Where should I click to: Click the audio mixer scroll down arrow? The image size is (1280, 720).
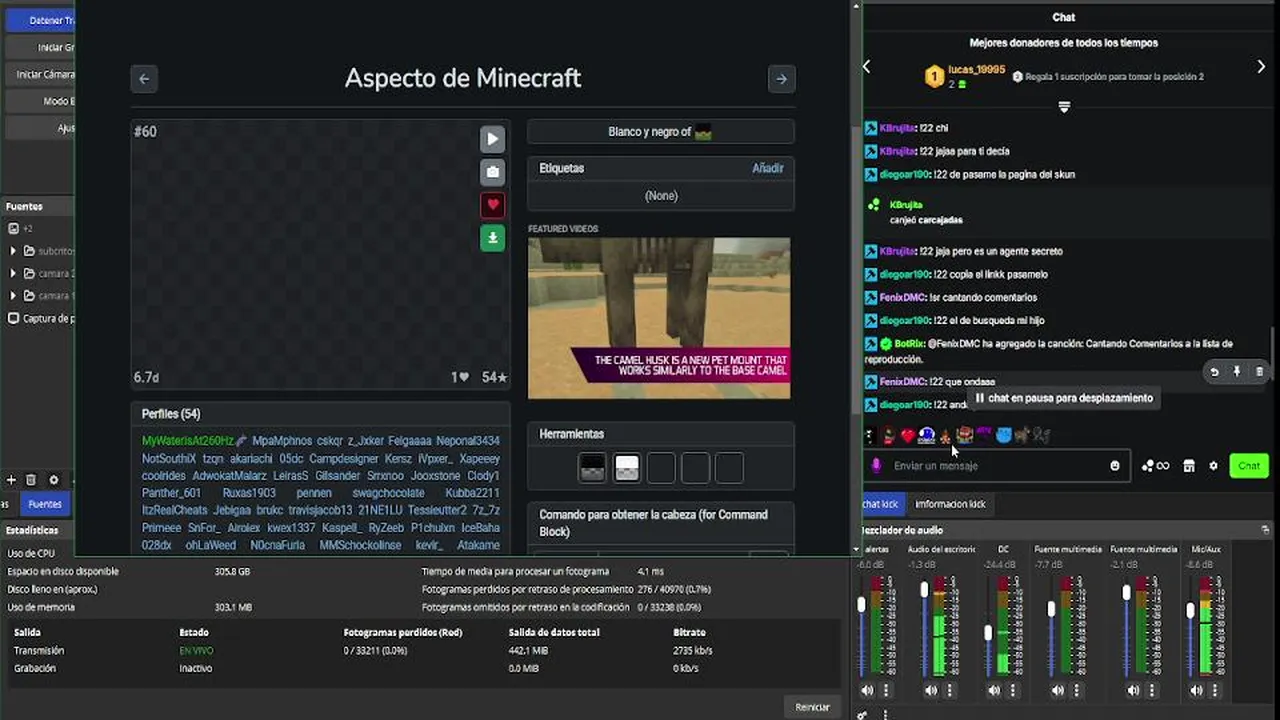(x=856, y=549)
